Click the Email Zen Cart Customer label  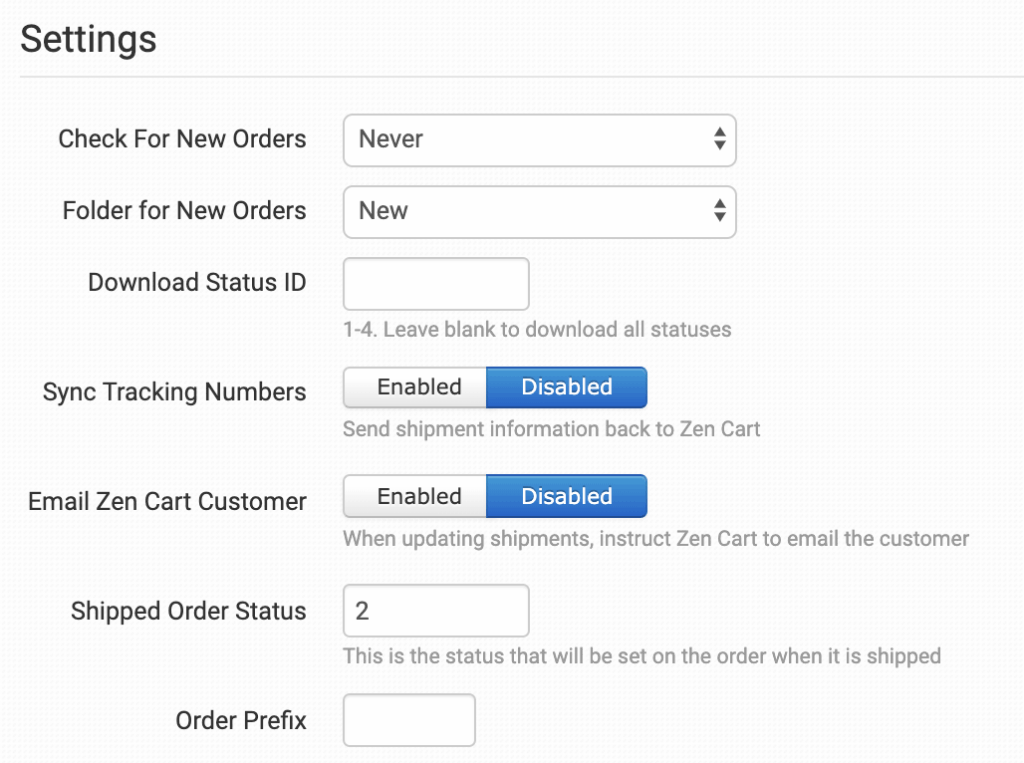(x=167, y=501)
